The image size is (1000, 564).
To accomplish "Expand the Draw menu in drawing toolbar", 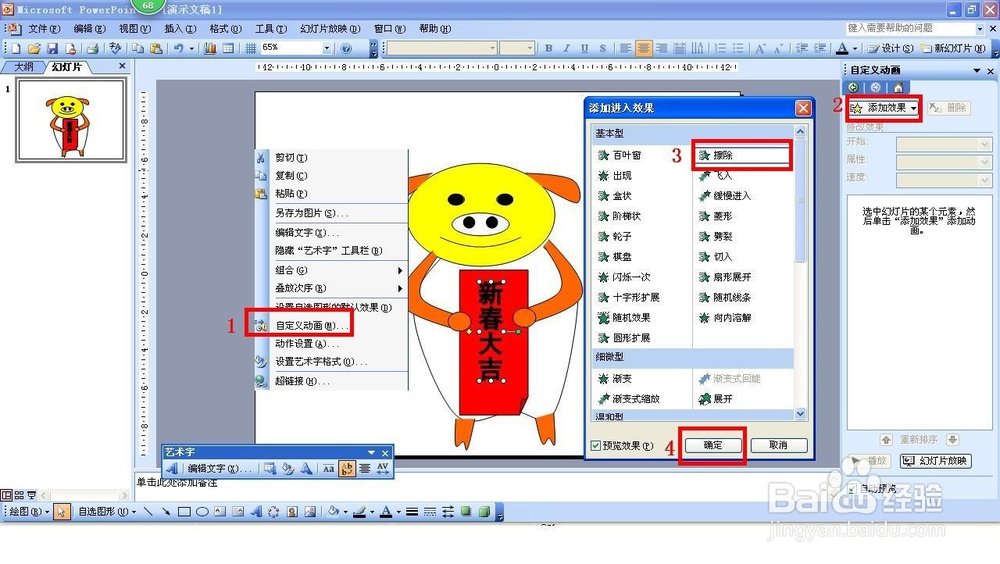I will [x=29, y=512].
